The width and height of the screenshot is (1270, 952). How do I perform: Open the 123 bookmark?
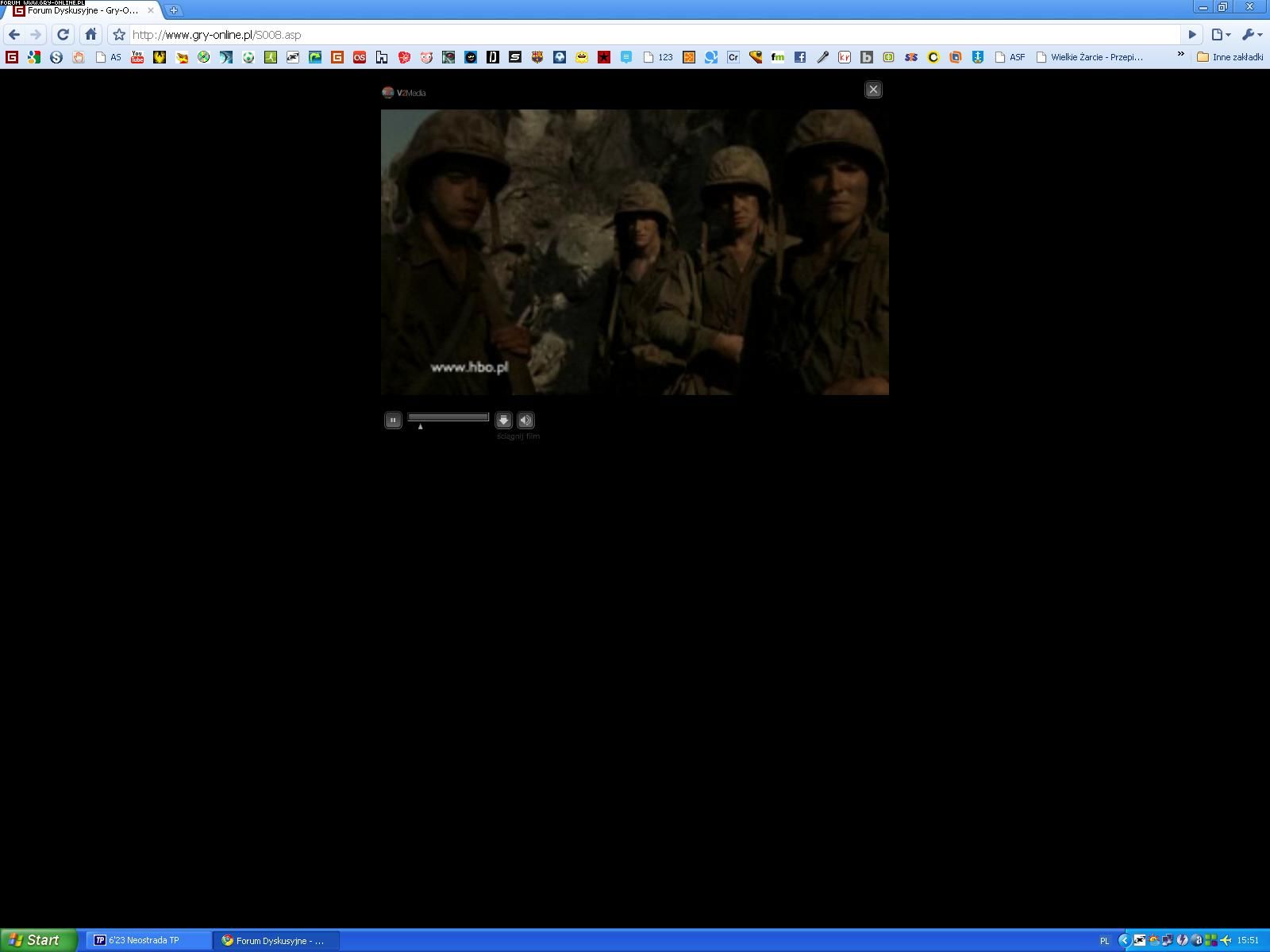(x=658, y=57)
